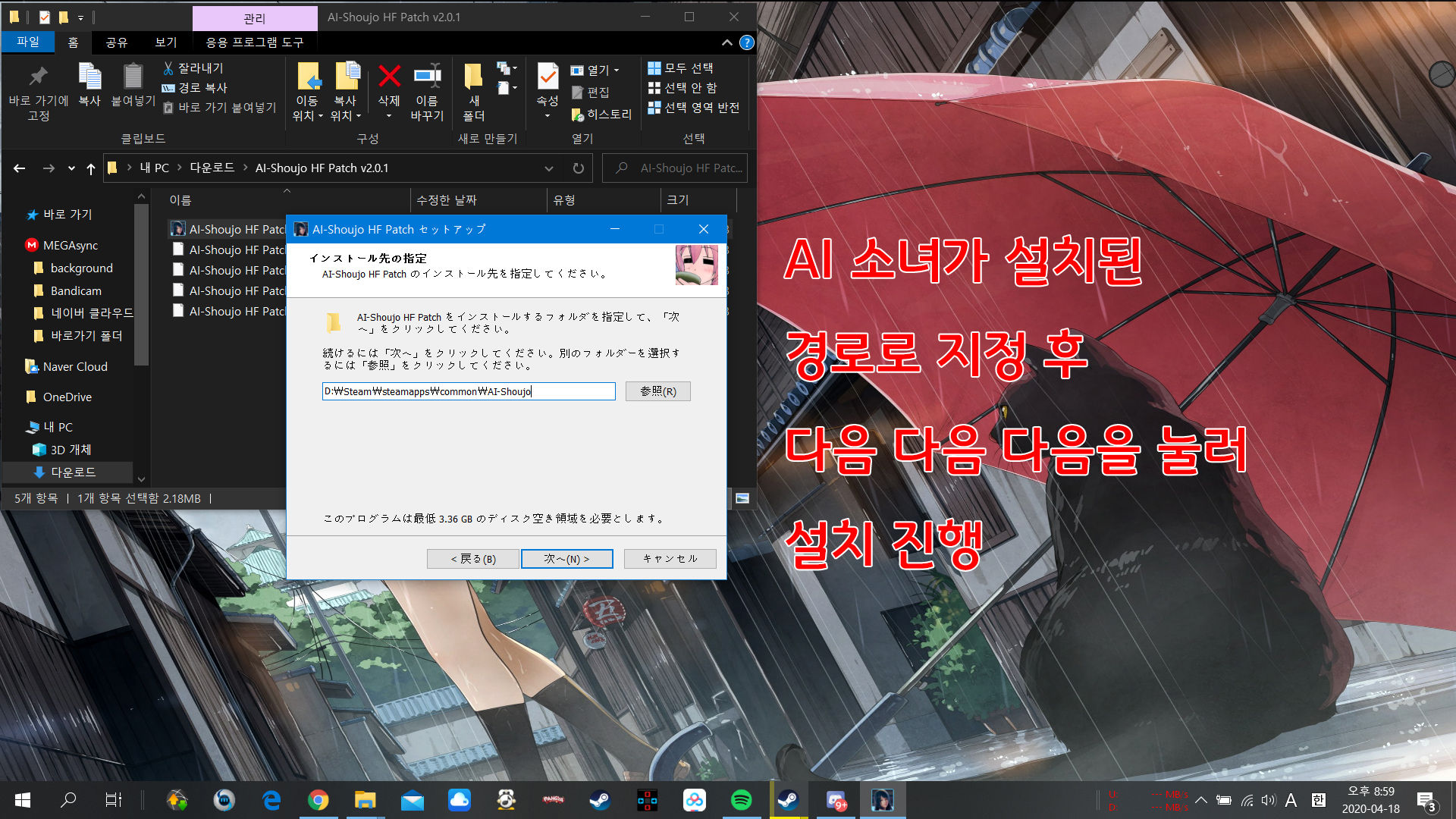Click Edit (편집) in the ribbon
The height and width of the screenshot is (819, 1456).
(x=590, y=93)
